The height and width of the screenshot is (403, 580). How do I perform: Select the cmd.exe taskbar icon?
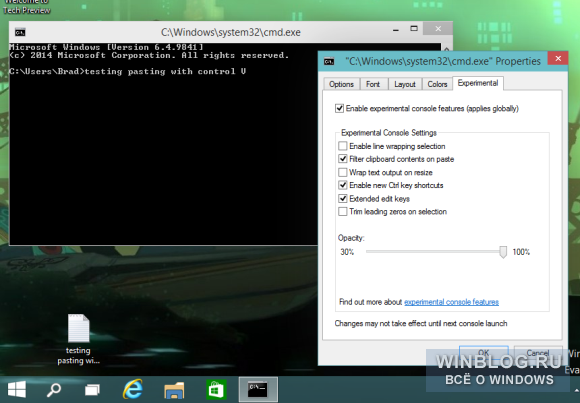pyautogui.click(x=258, y=389)
